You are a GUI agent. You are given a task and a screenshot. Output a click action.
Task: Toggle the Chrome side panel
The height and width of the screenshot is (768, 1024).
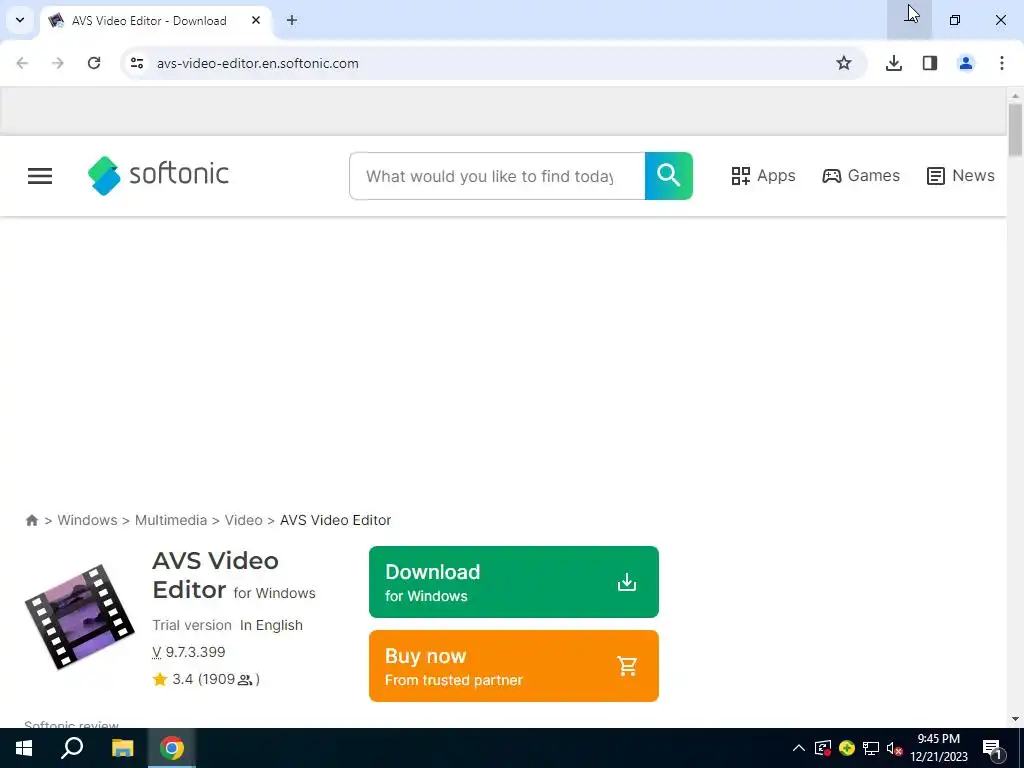(x=930, y=63)
